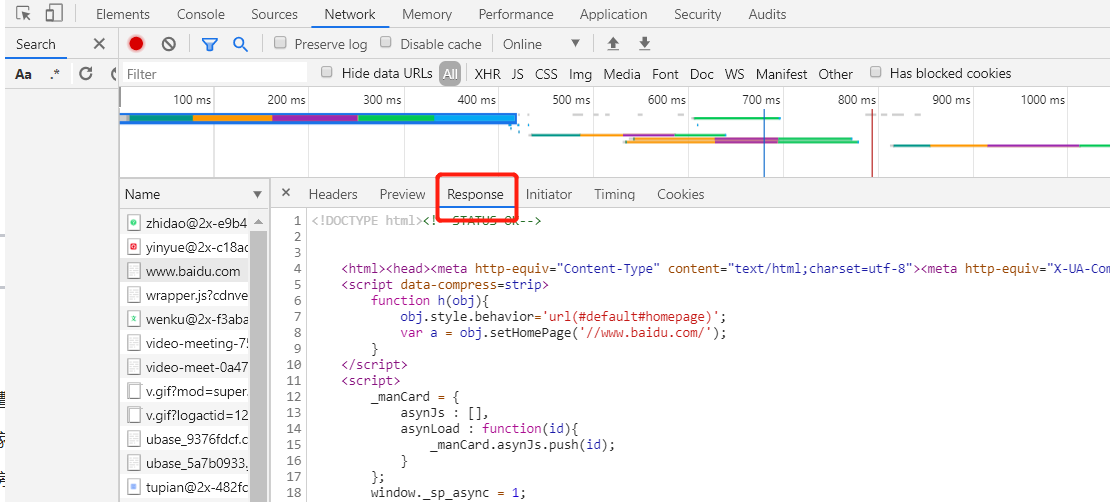This screenshot has width=1110, height=502.
Task: Select video-meet-0a47 request row
Action: click(185, 367)
